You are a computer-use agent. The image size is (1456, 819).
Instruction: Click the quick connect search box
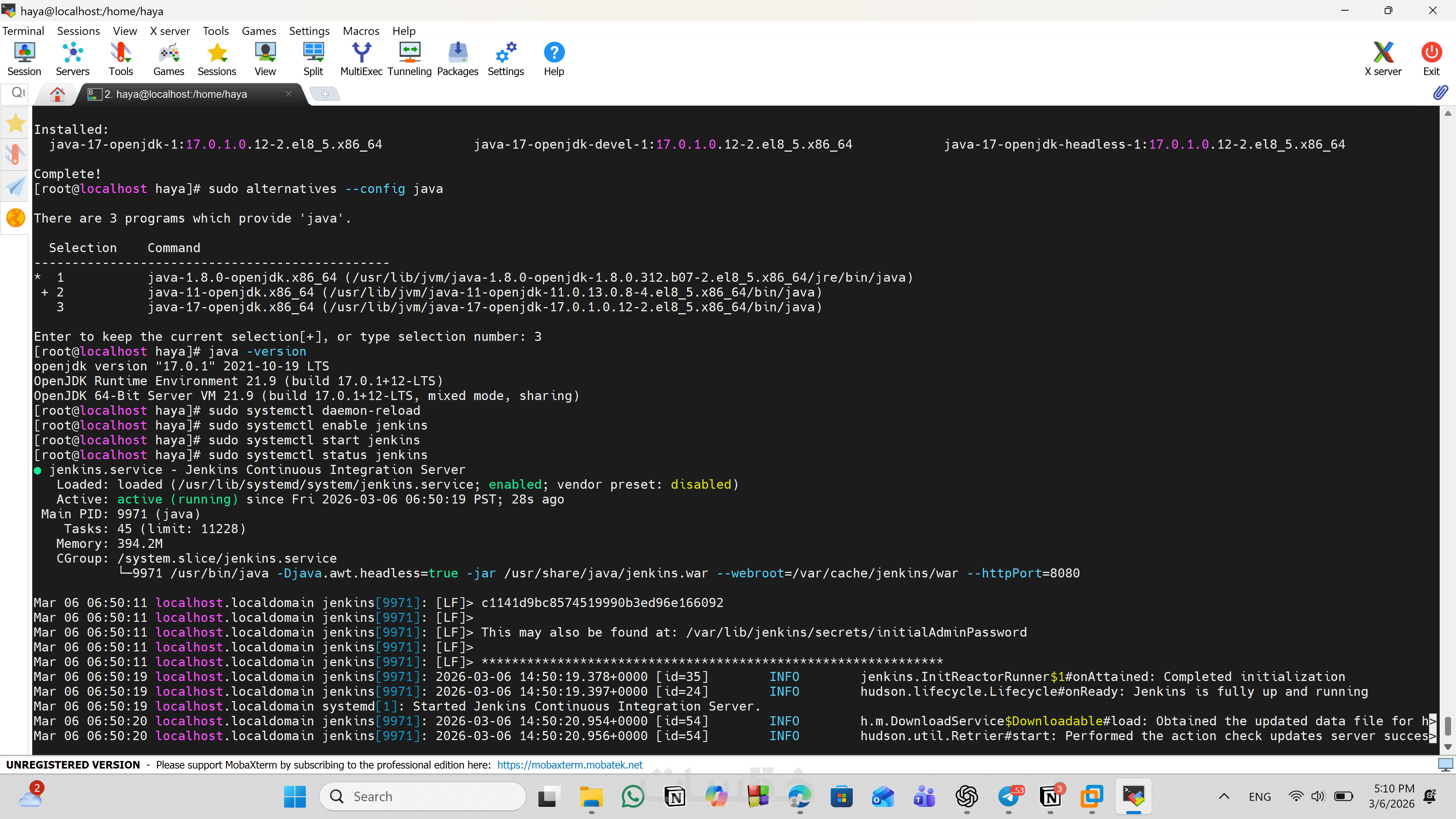[x=17, y=92]
